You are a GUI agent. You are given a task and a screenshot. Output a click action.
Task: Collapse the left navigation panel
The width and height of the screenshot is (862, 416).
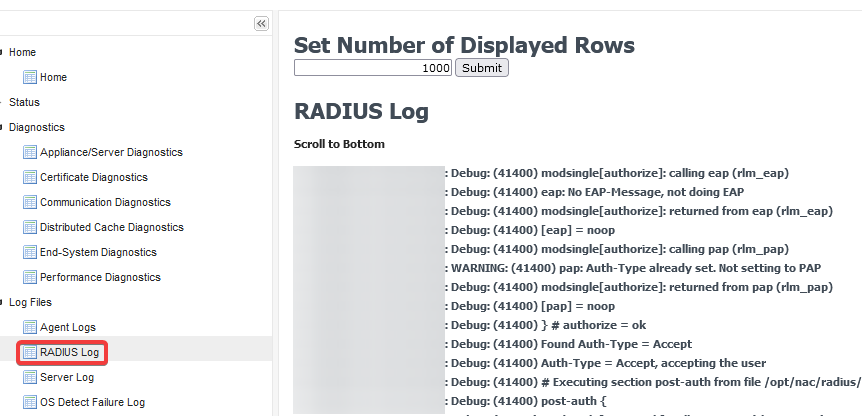[261, 23]
